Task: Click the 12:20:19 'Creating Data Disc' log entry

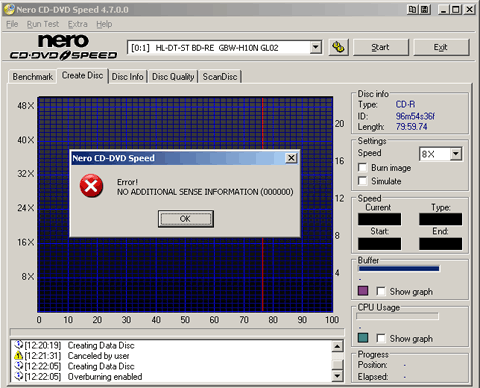Action: tap(101, 345)
